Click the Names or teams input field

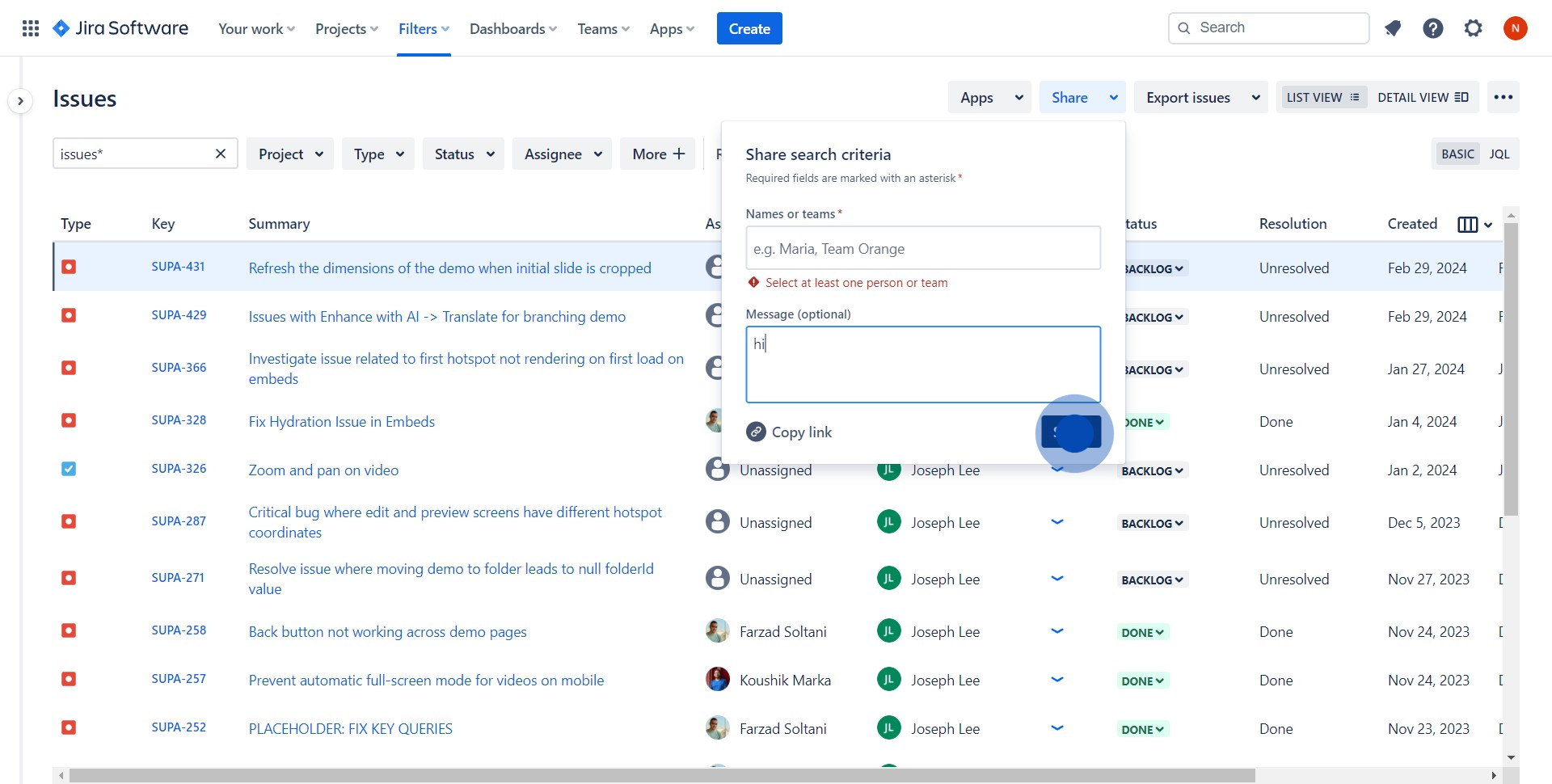pos(922,249)
